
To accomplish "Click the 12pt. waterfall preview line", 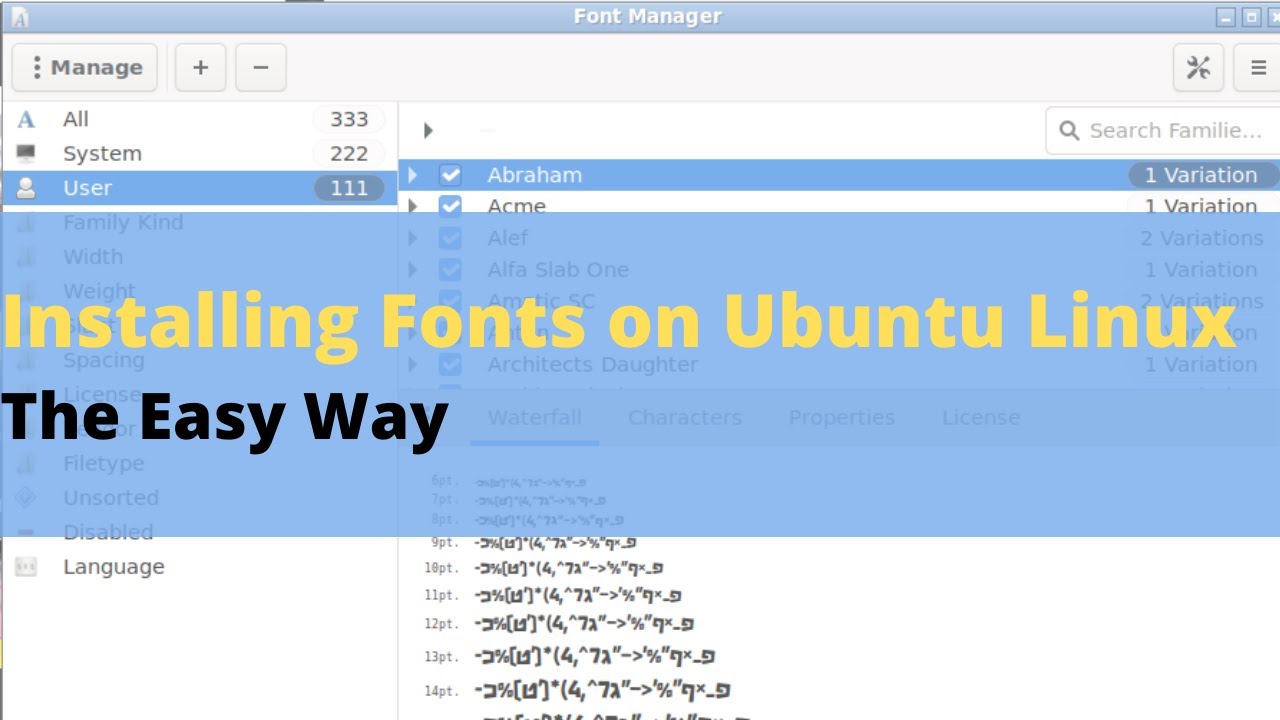I will 585,625.
